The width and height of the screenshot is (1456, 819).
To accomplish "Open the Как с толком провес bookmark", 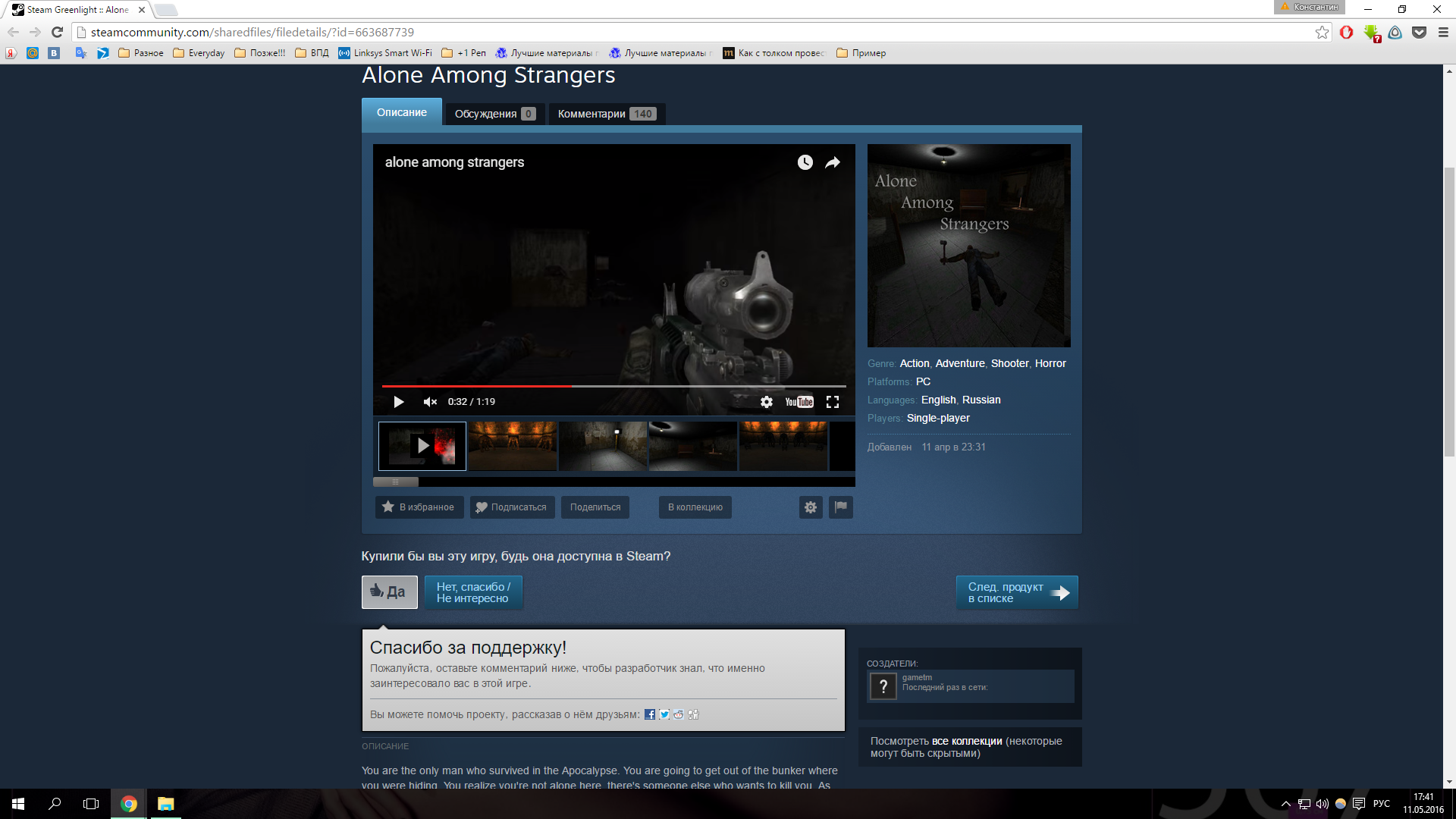I will pyautogui.click(x=774, y=53).
